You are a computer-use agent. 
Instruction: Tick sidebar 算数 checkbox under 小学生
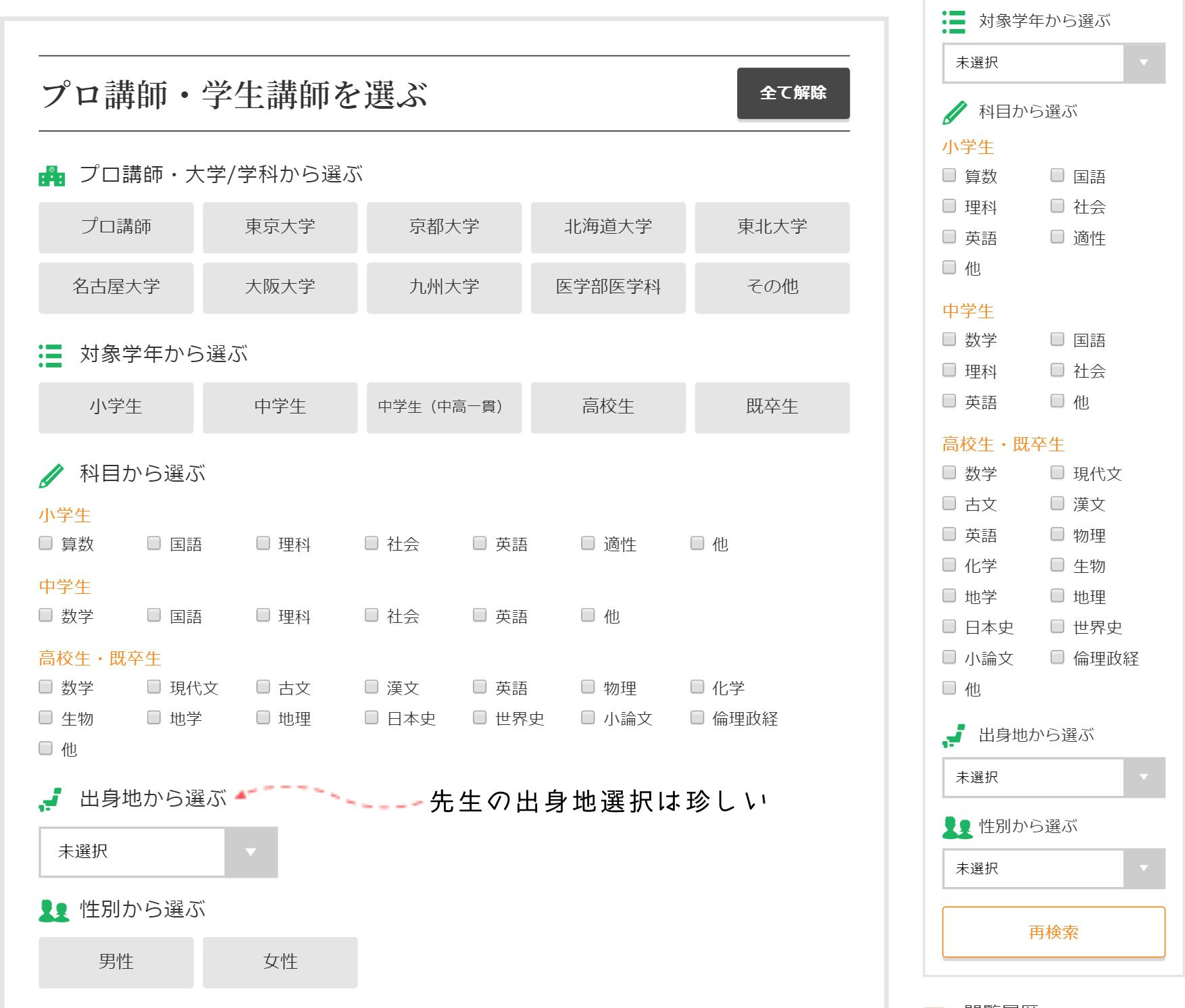(949, 176)
